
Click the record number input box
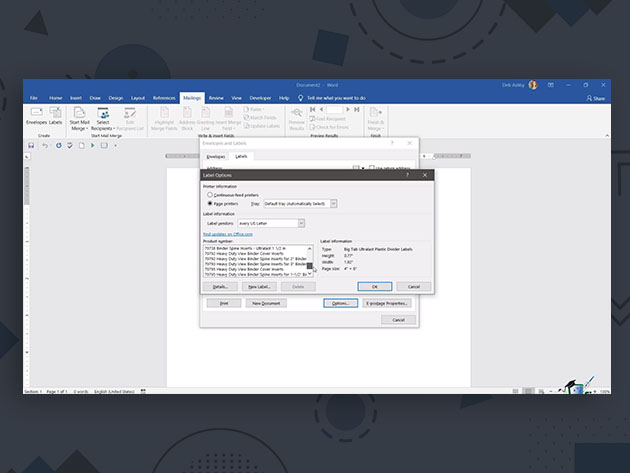(x=334, y=110)
